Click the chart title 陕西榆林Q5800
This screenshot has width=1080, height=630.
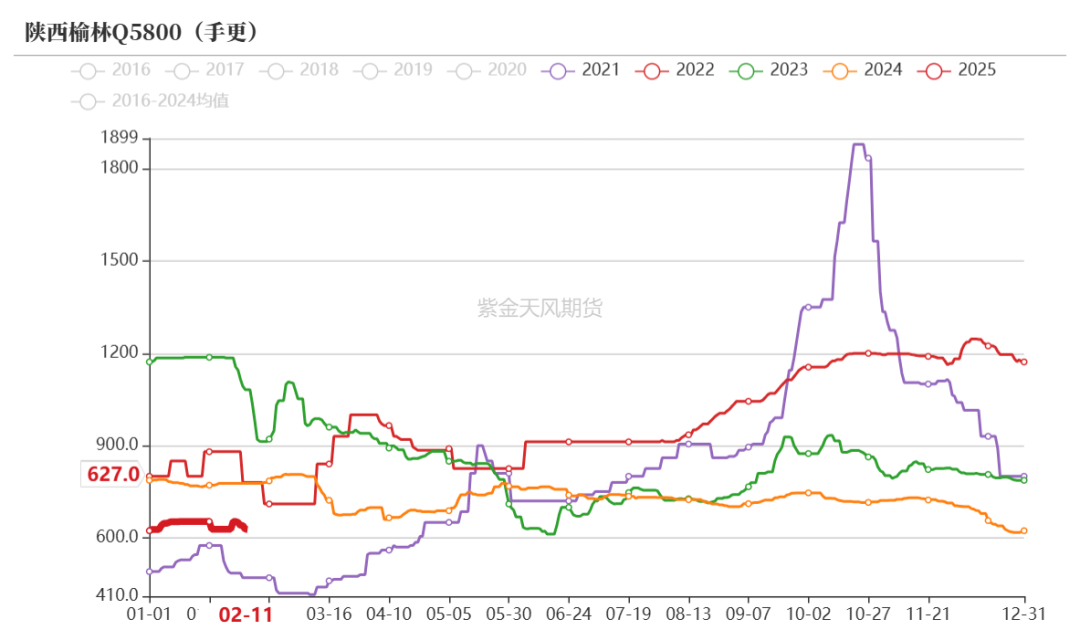pyautogui.click(x=103, y=32)
